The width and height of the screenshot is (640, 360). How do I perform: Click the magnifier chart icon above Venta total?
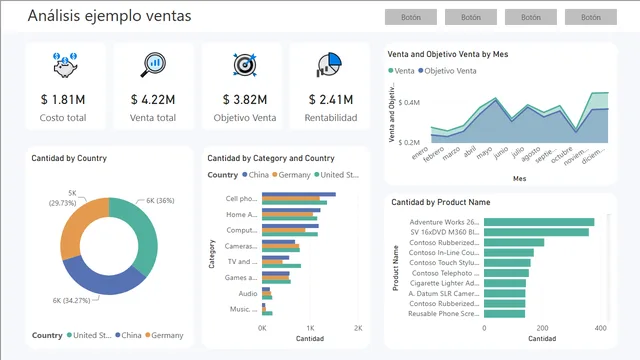click(x=153, y=64)
